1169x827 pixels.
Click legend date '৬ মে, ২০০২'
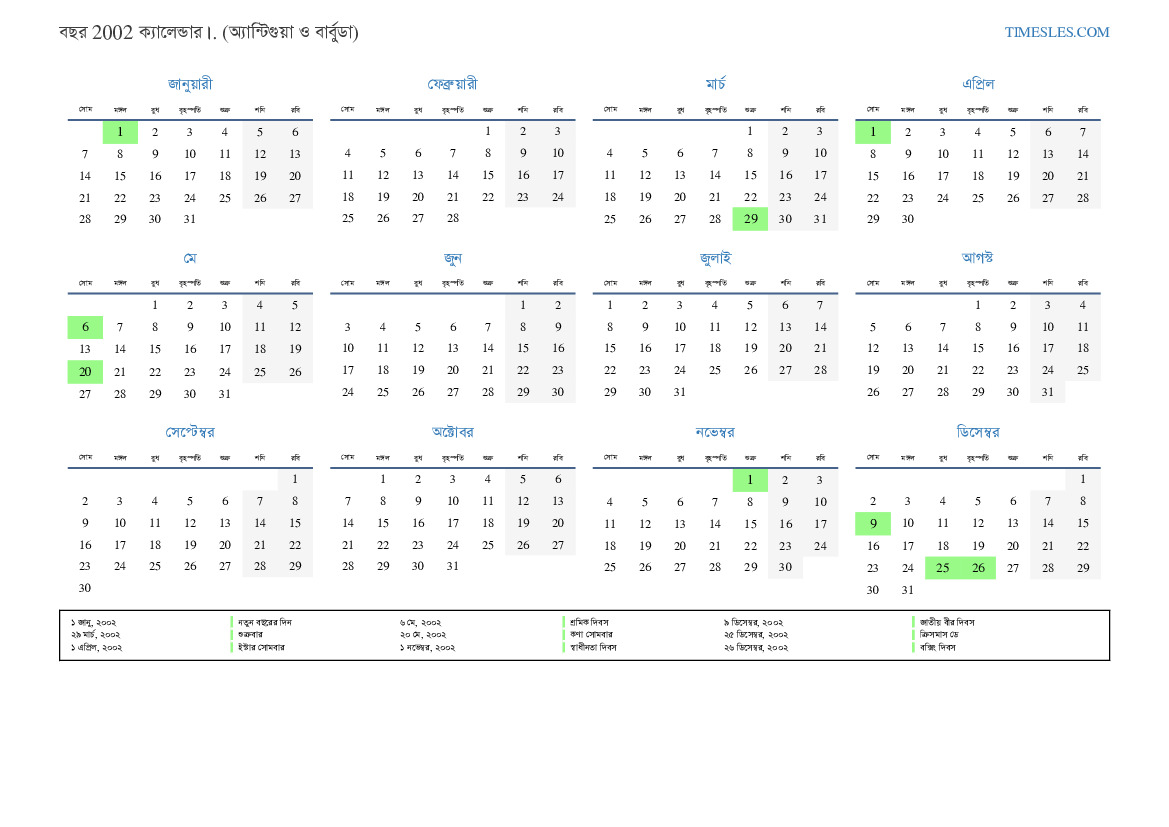click(420, 622)
